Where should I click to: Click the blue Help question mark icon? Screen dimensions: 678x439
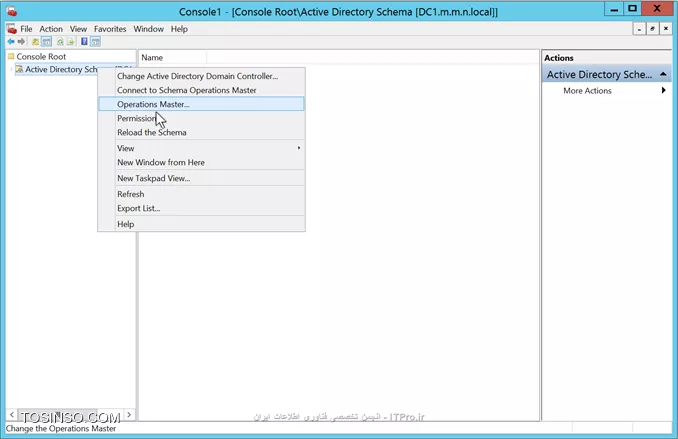[x=84, y=42]
